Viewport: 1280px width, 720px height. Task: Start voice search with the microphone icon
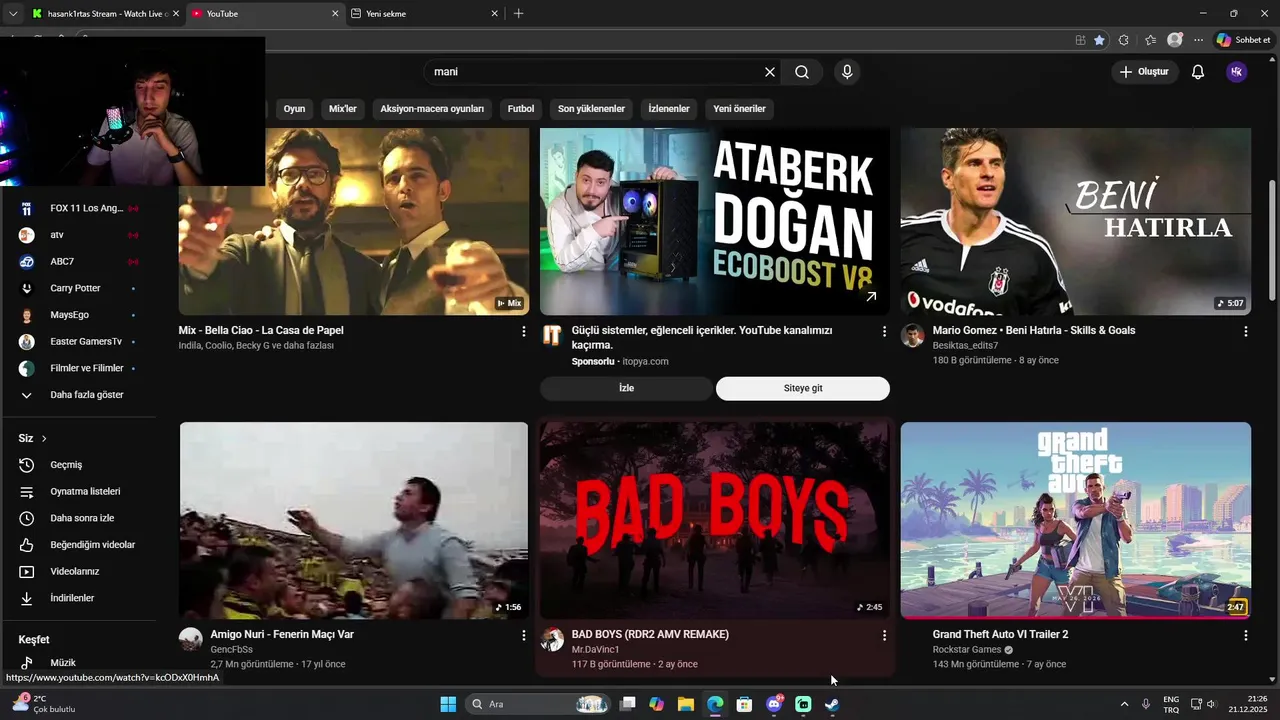pos(847,72)
